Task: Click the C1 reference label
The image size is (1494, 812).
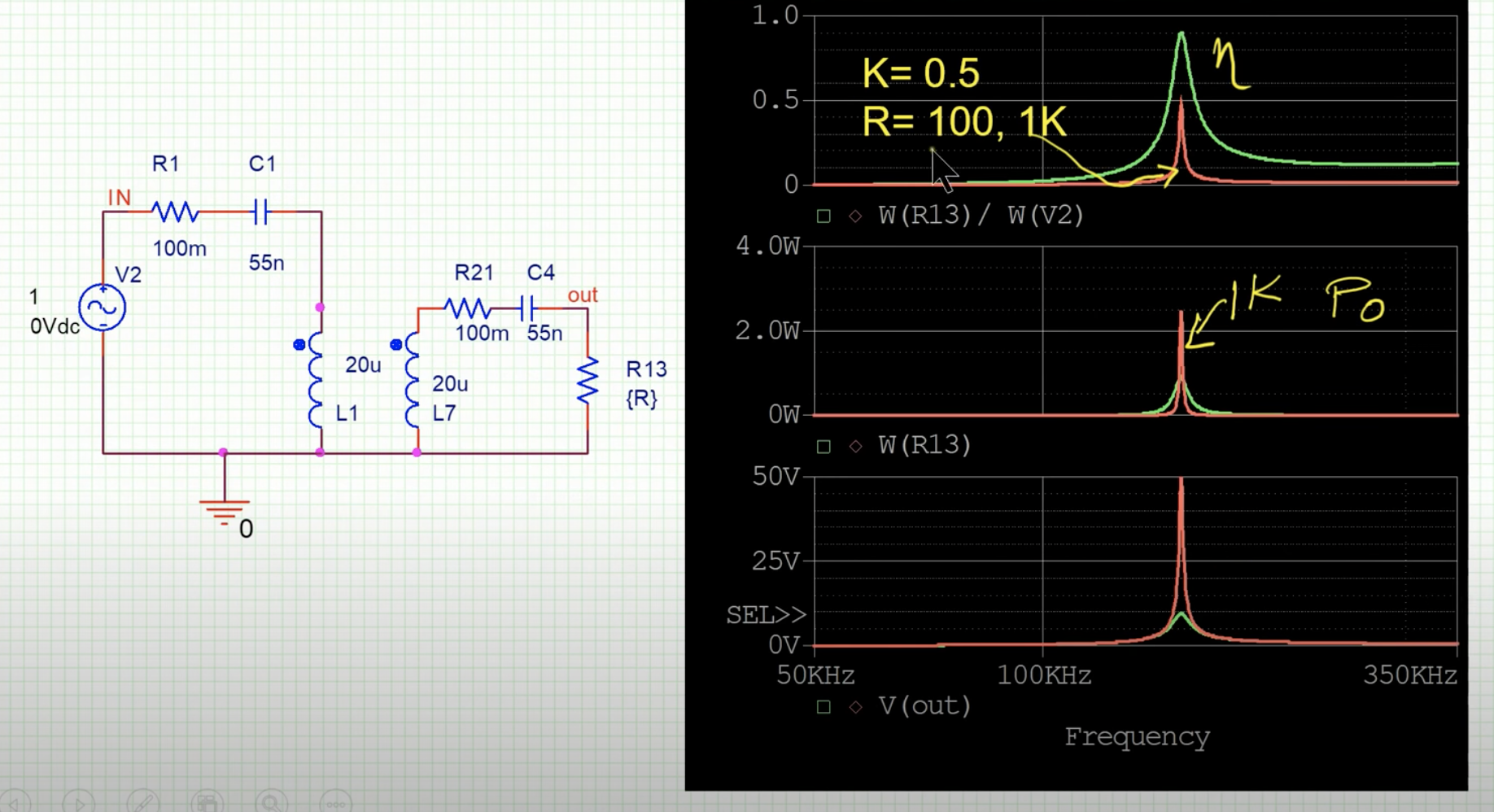Action: 262,164
